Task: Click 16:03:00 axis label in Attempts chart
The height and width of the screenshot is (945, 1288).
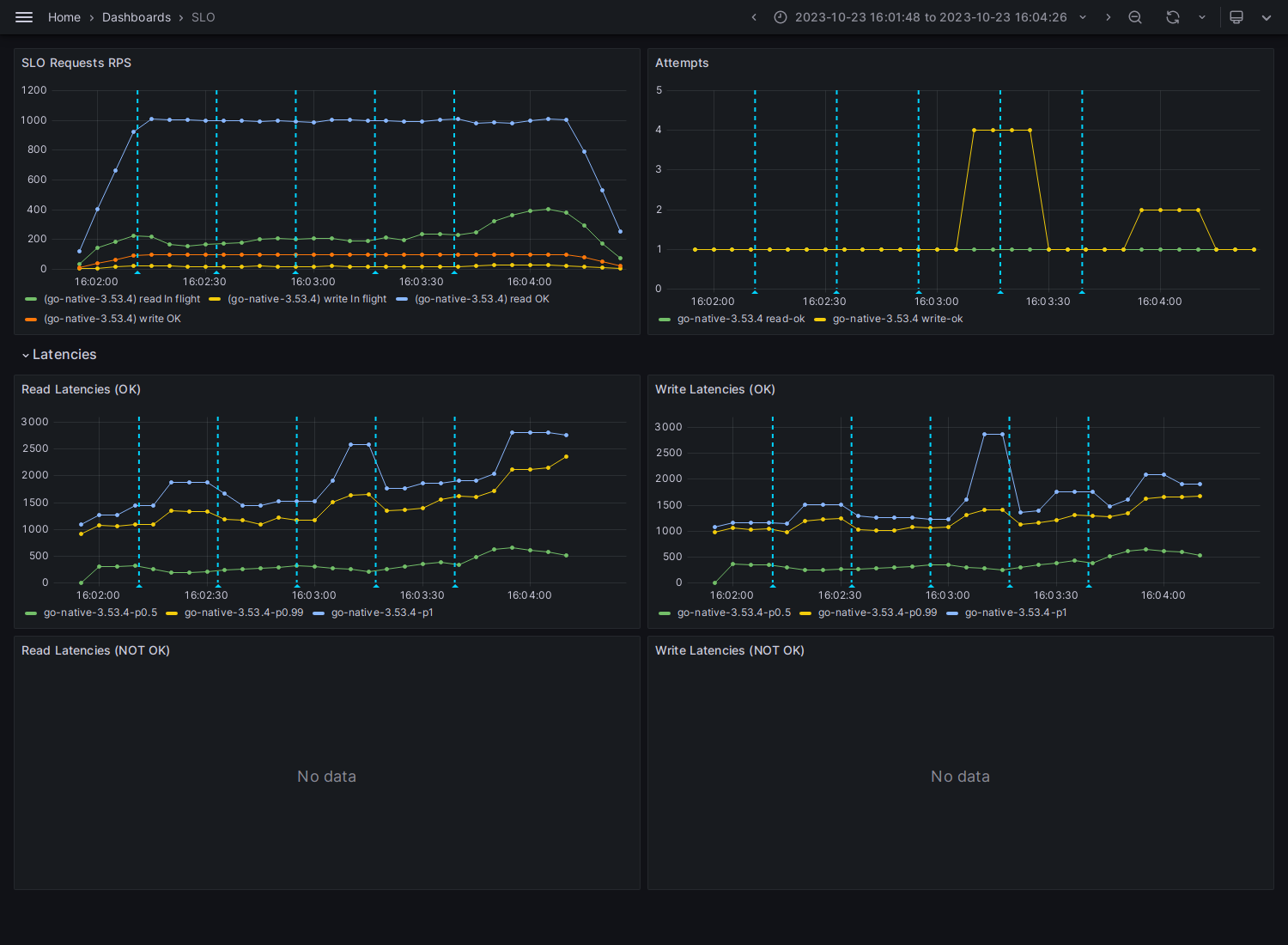Action: tap(936, 302)
